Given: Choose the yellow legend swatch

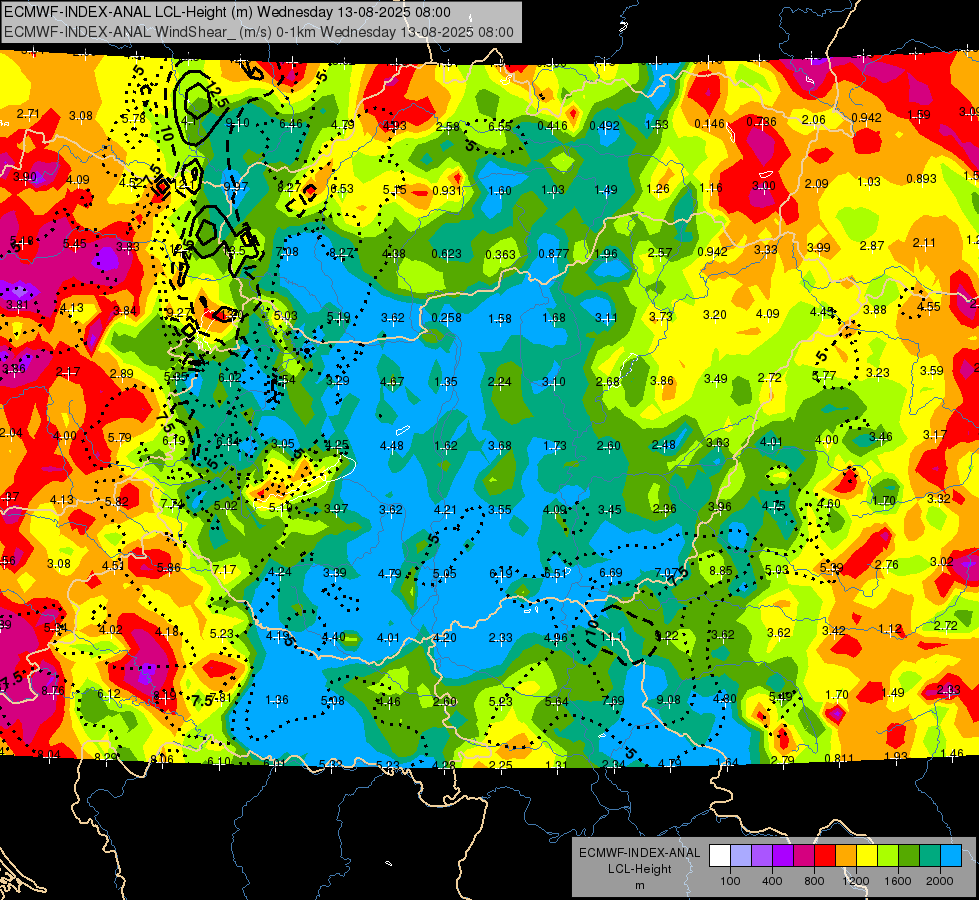Looking at the screenshot, I should click(x=867, y=856).
